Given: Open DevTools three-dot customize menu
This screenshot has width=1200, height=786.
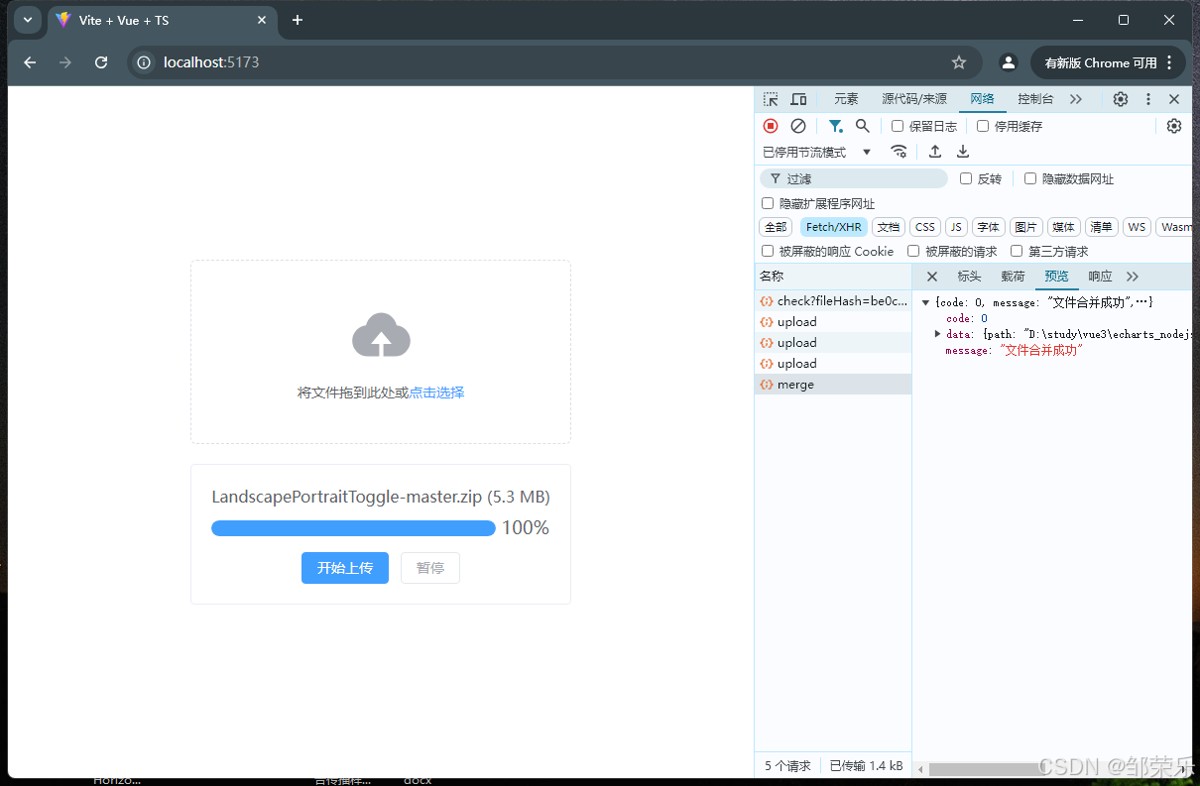Looking at the screenshot, I should tap(1148, 99).
